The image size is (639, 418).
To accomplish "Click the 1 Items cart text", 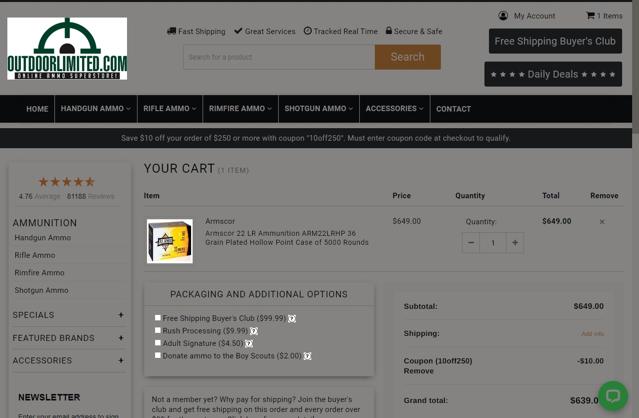I will [x=610, y=16].
